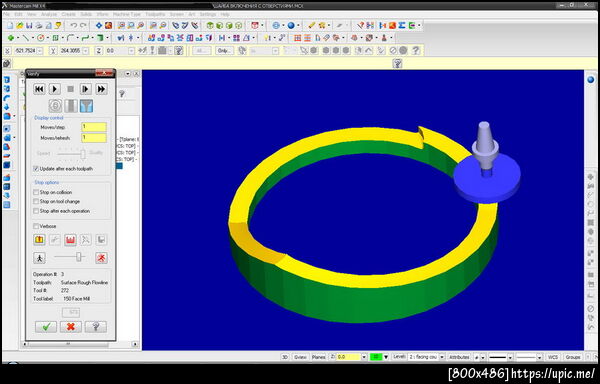Click the Save diskette icon

29,26
